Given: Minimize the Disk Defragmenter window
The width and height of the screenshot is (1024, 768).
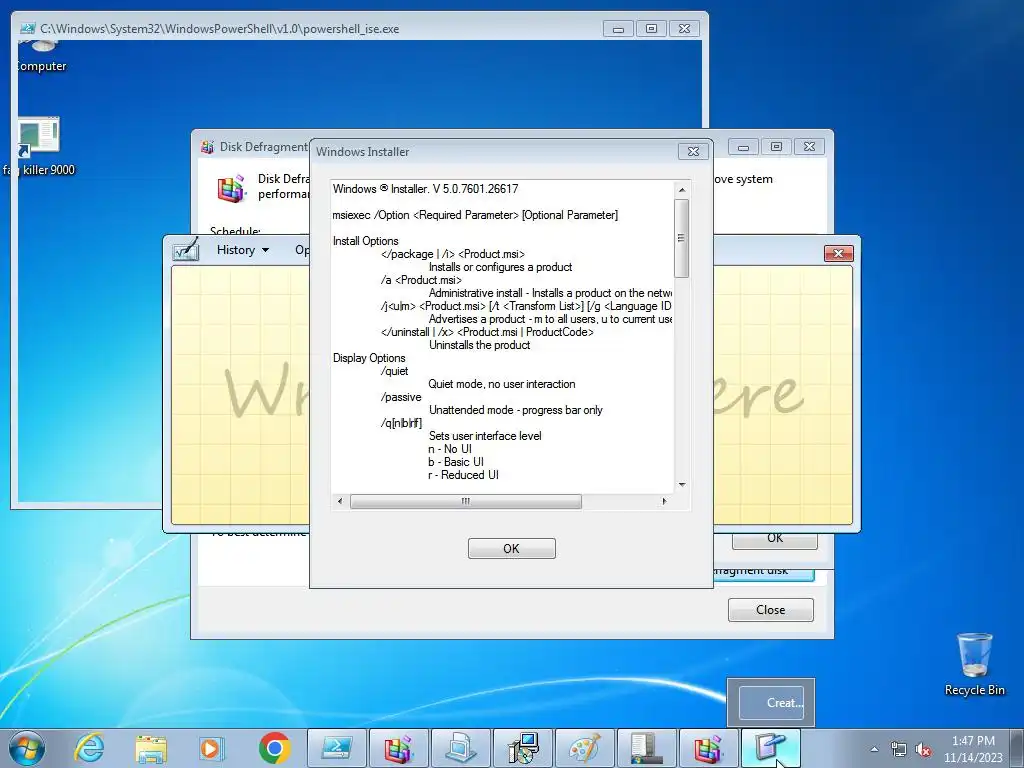Looking at the screenshot, I should click(743, 147).
